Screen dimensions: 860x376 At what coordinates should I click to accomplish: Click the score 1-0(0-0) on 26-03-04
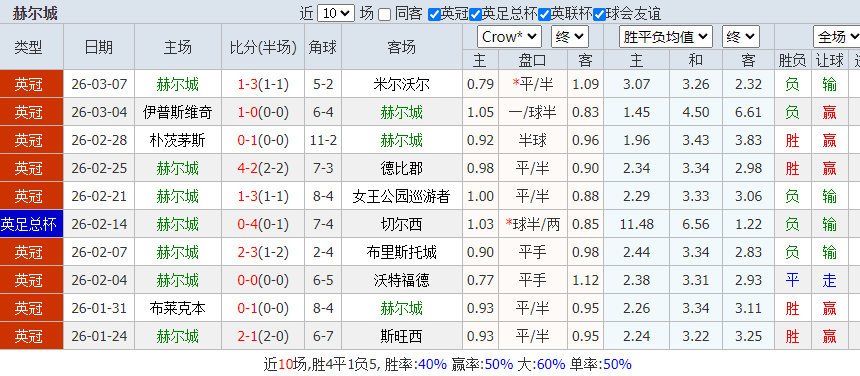click(x=263, y=112)
